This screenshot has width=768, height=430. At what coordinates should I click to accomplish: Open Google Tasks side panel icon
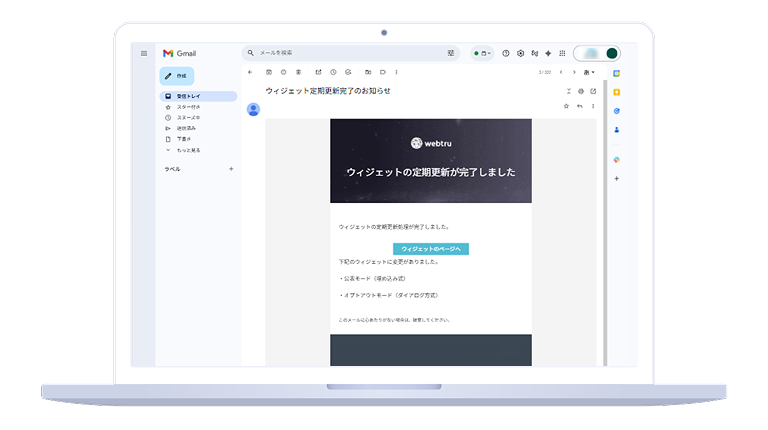pyautogui.click(x=617, y=111)
